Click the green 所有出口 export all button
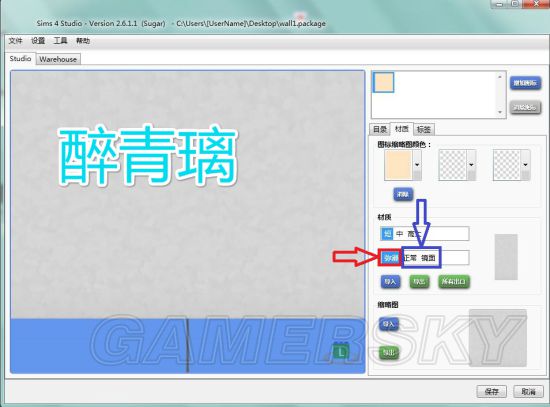Viewport: 550px width, 407px height. [454, 281]
